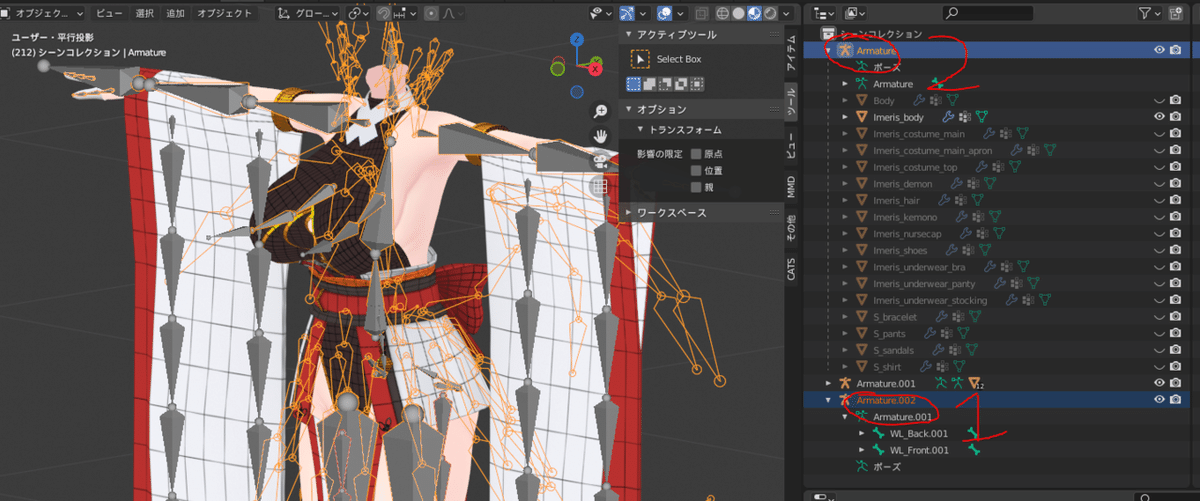Click the pan hand icon in viewport
Image resolution: width=1200 pixels, height=501 pixels.
600,135
